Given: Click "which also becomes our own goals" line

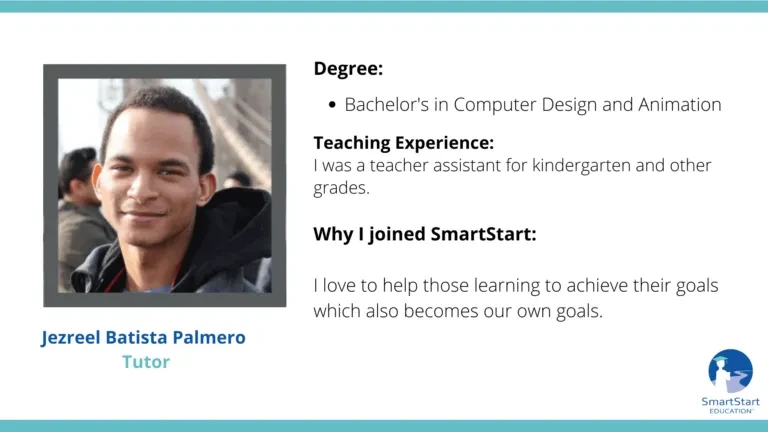Looking at the screenshot, I should point(458,311).
